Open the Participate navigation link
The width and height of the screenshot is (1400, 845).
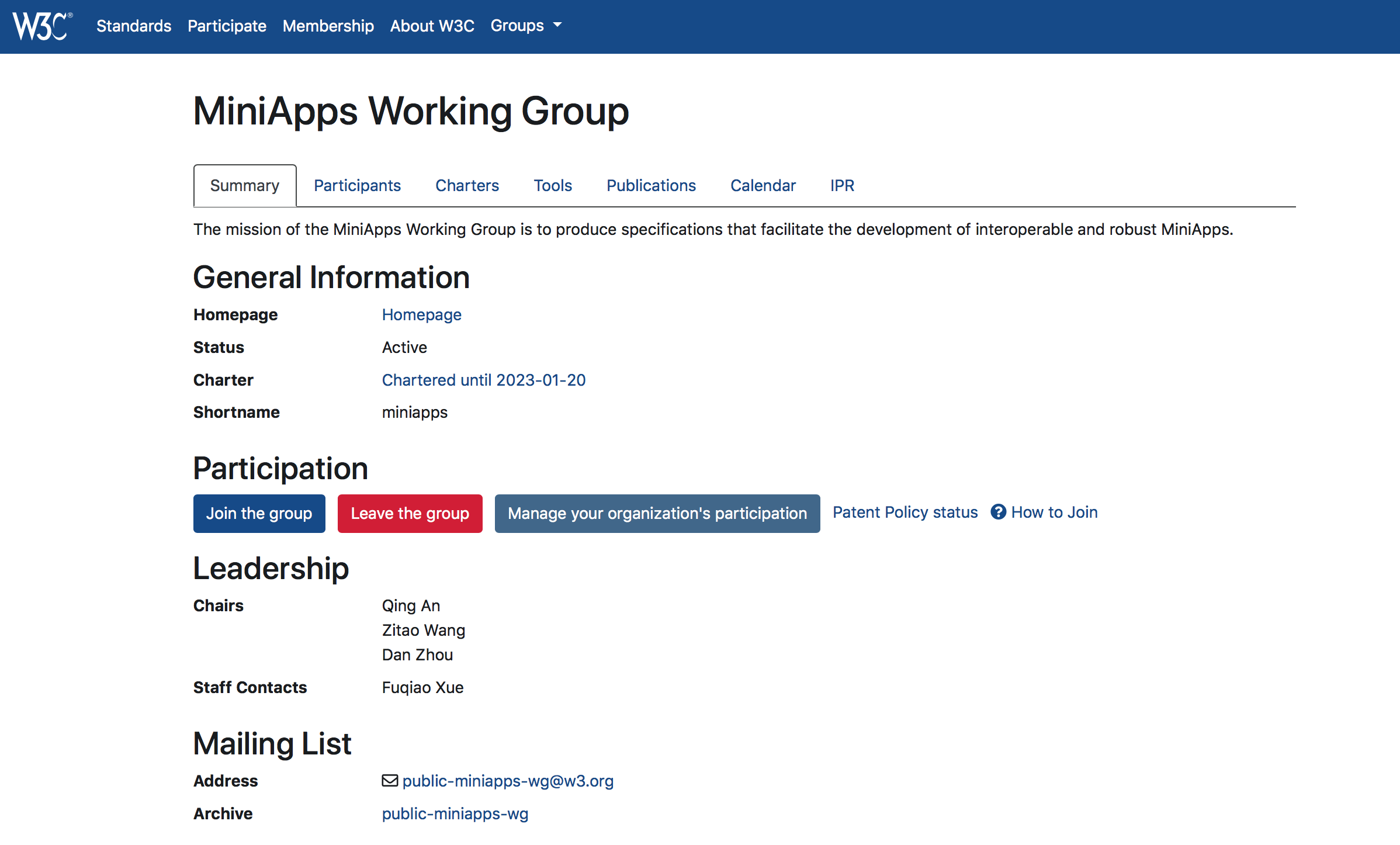point(227,26)
